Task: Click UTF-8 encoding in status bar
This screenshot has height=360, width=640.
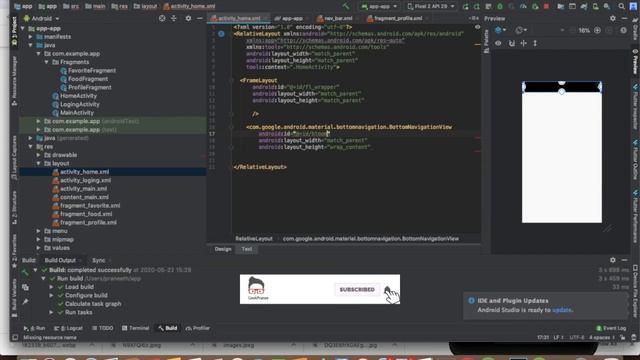Action: click(577, 338)
